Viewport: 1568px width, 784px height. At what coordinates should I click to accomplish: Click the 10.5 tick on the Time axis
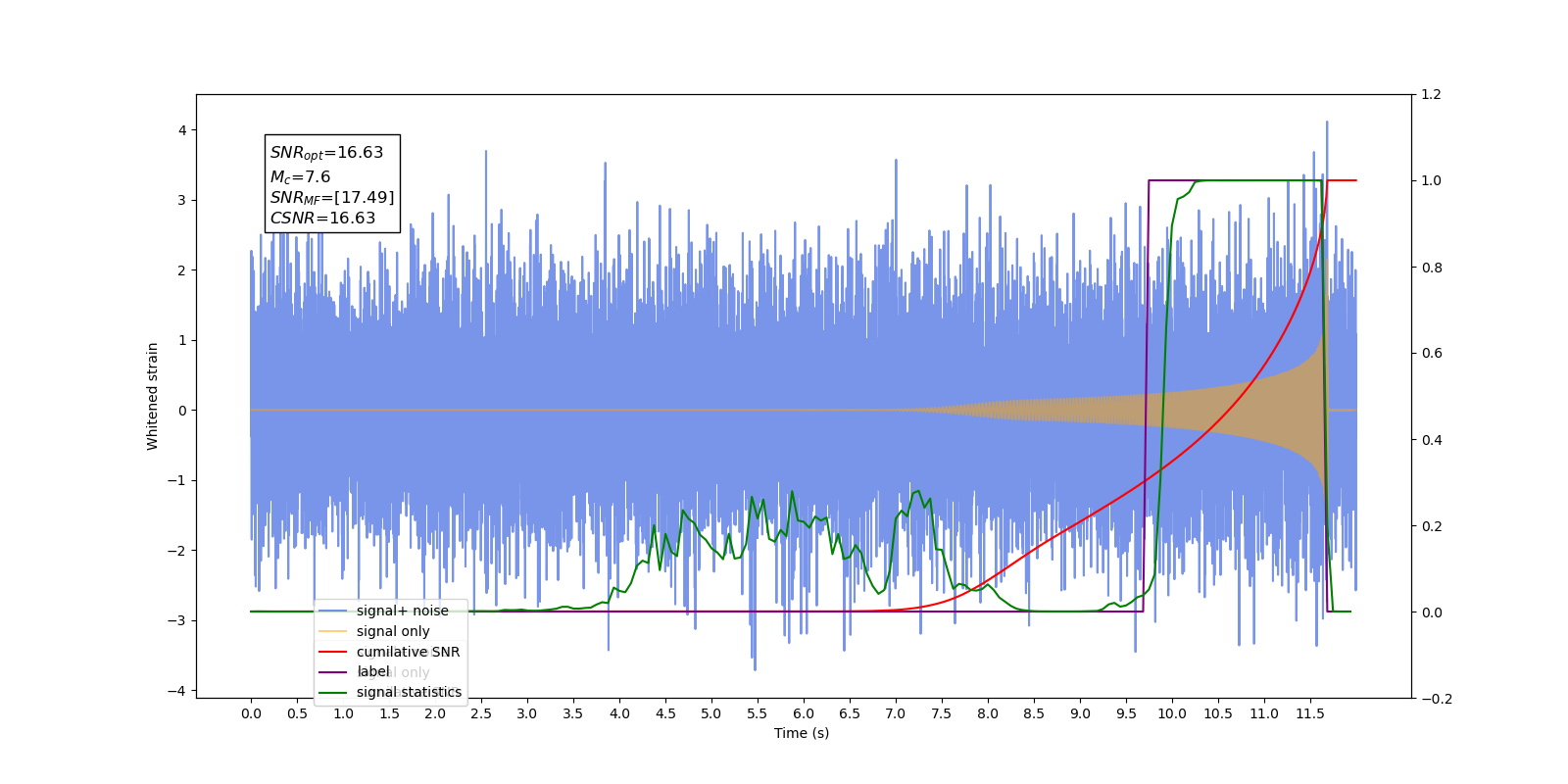coord(1218,713)
